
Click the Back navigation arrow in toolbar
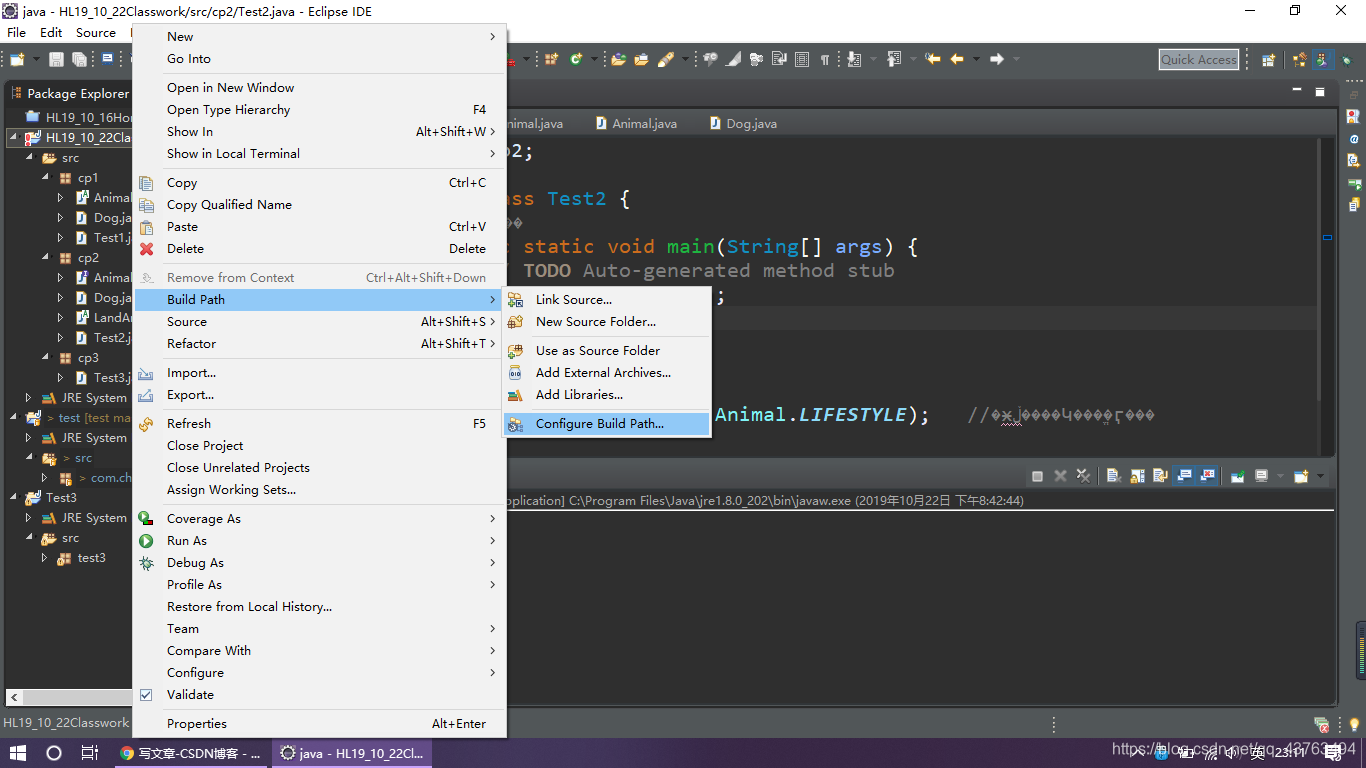pyautogui.click(x=956, y=60)
